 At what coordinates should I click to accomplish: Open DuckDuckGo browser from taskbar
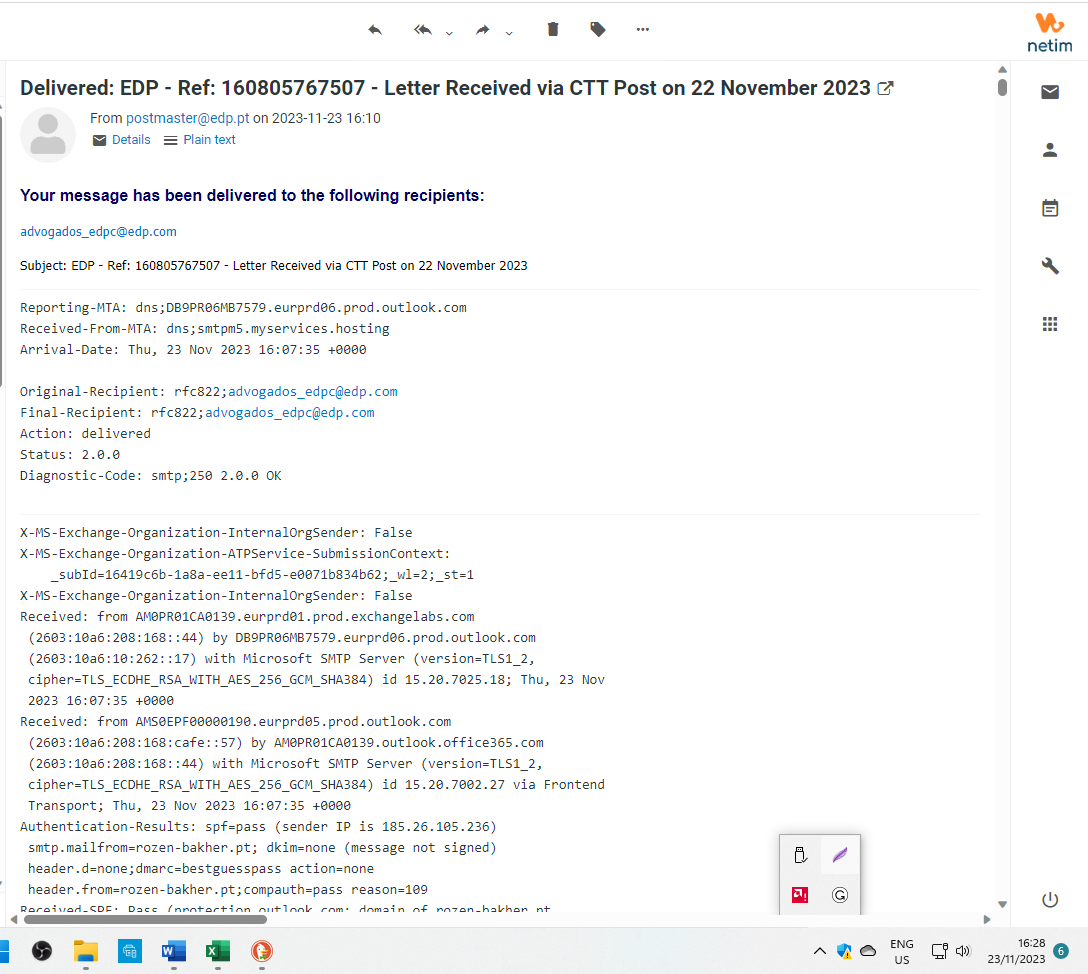tap(262, 951)
